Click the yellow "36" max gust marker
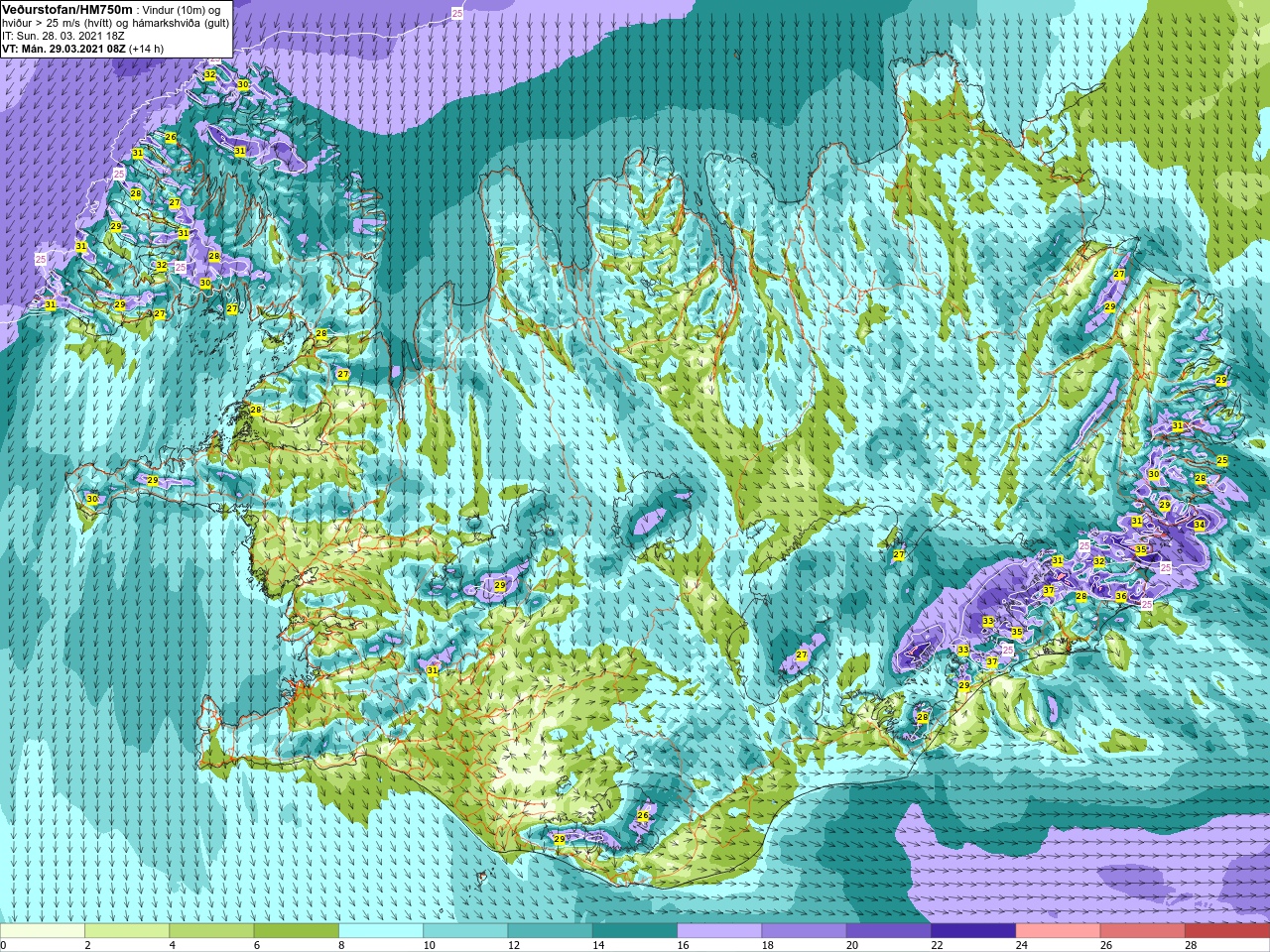 click(1121, 596)
